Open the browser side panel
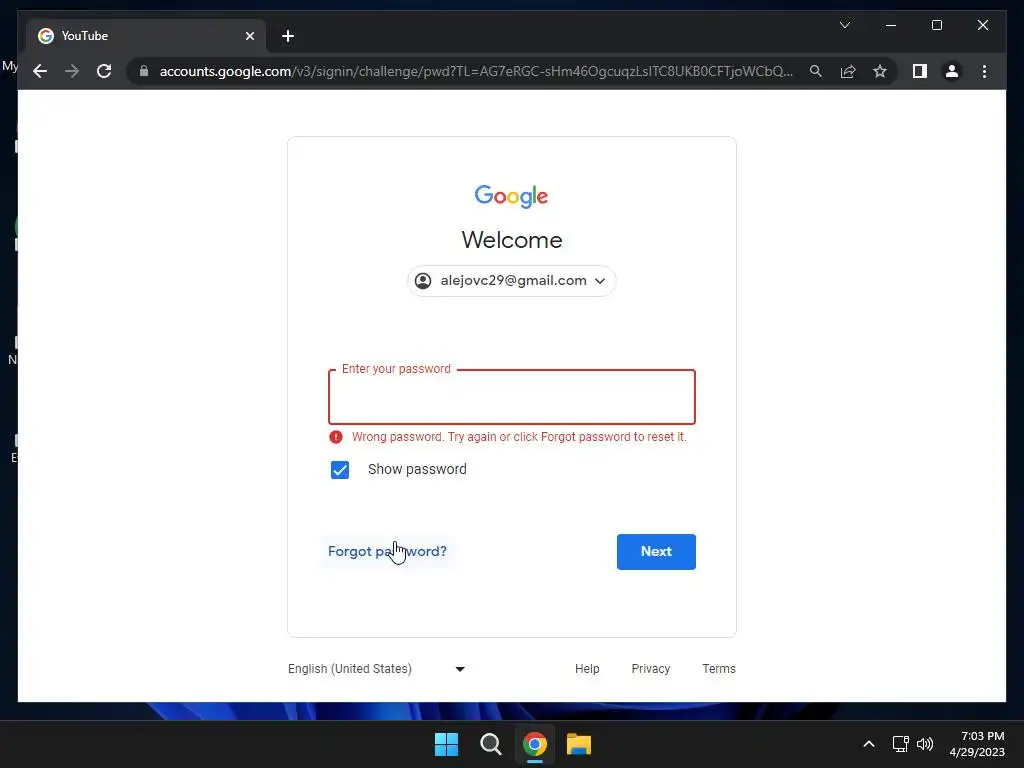This screenshot has width=1024, height=768. (x=920, y=71)
